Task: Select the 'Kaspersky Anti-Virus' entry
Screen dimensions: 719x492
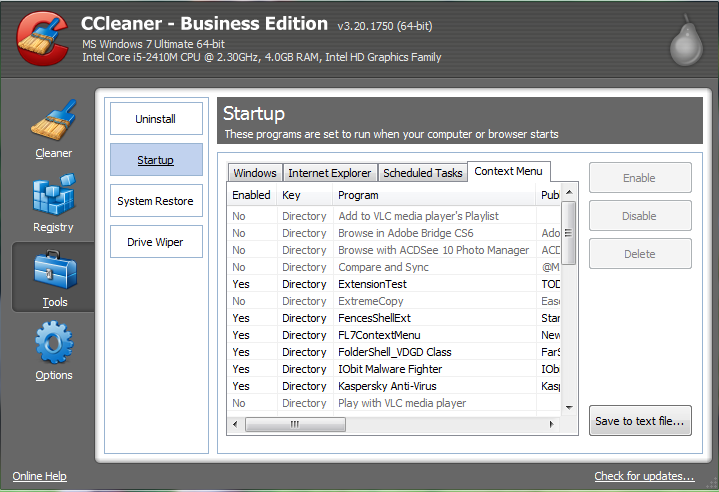Action: point(394,386)
